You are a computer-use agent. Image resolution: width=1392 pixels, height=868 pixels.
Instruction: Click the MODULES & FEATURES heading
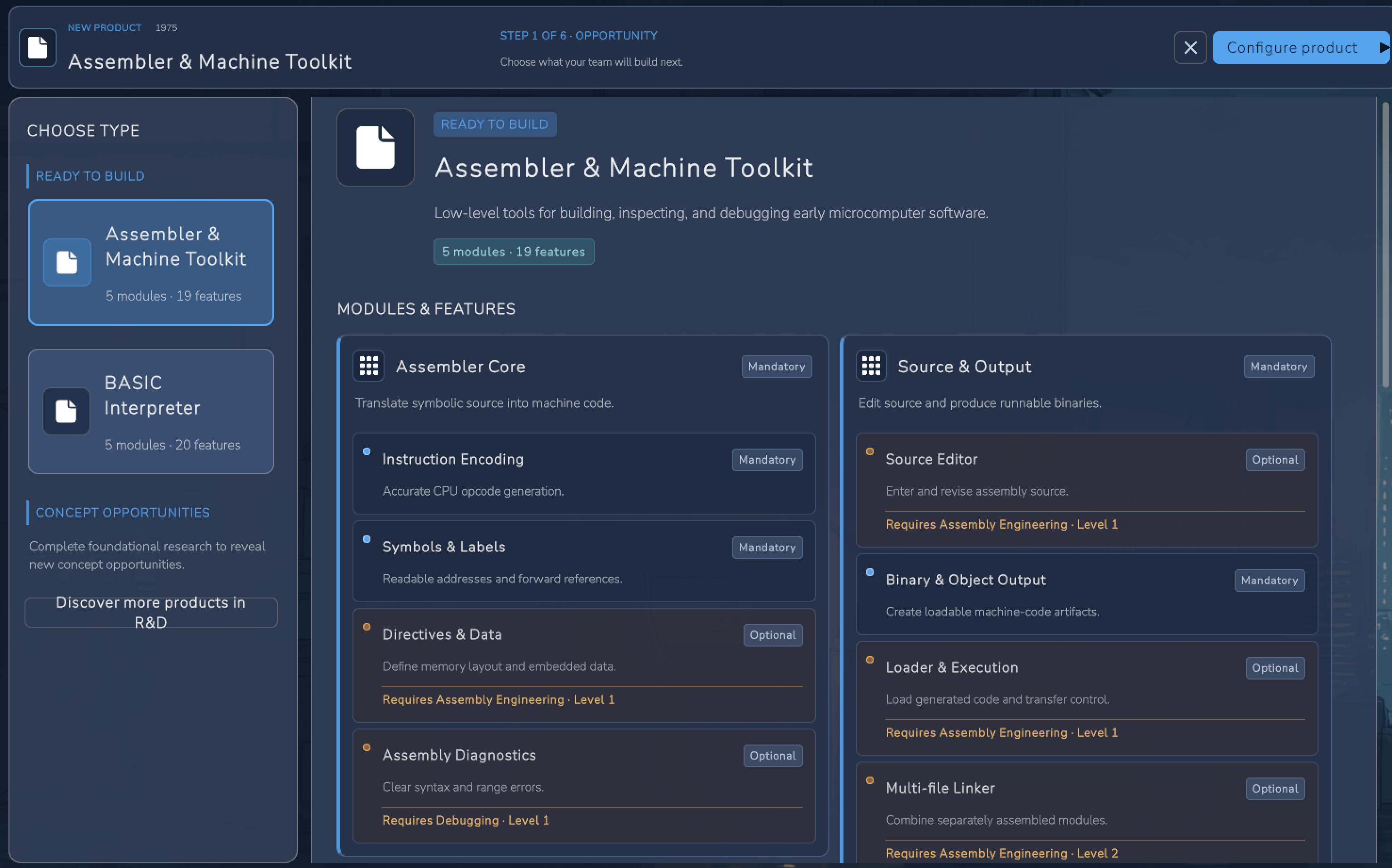click(426, 309)
